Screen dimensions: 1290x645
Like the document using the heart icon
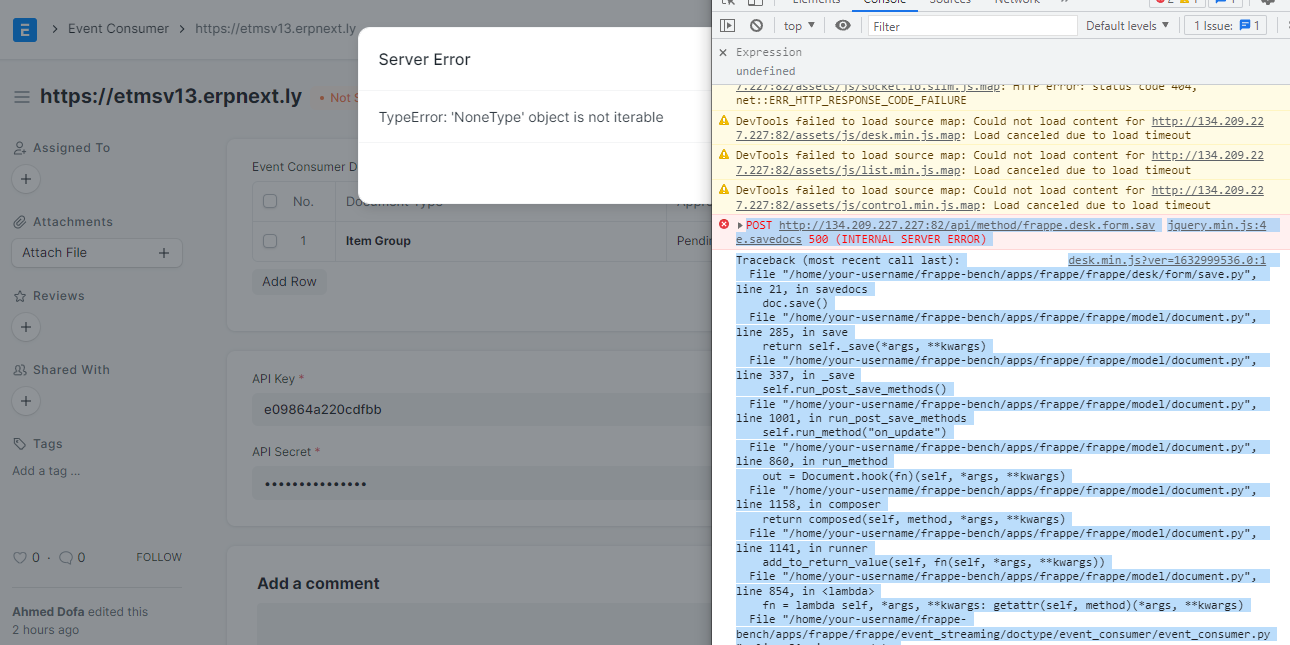(18, 556)
